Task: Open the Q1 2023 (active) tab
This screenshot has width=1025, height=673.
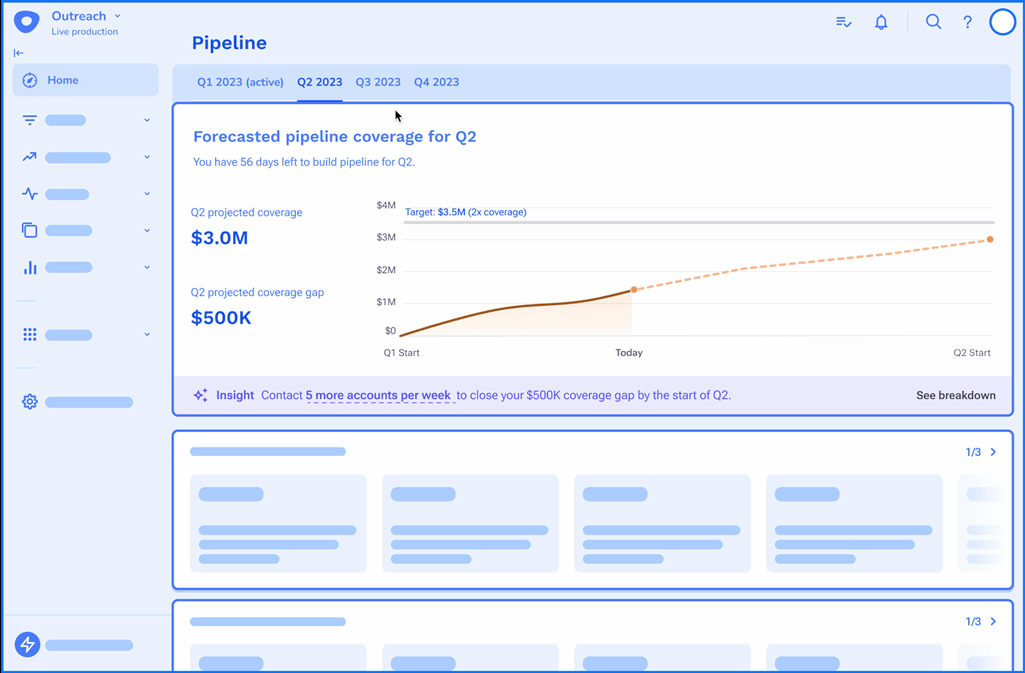Action: pos(240,82)
